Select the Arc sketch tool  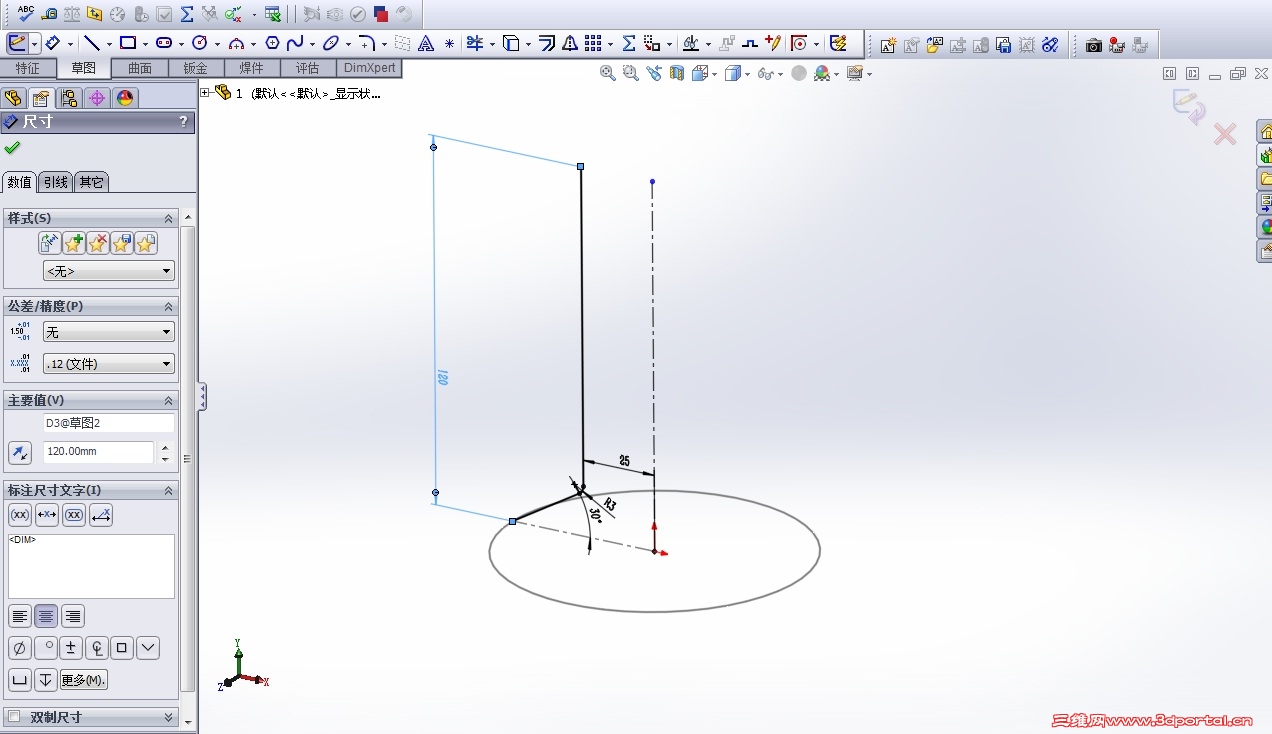click(236, 43)
